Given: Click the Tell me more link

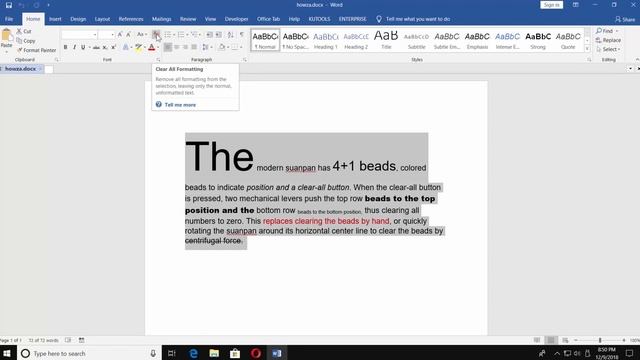Looking at the screenshot, I should coord(180,105).
